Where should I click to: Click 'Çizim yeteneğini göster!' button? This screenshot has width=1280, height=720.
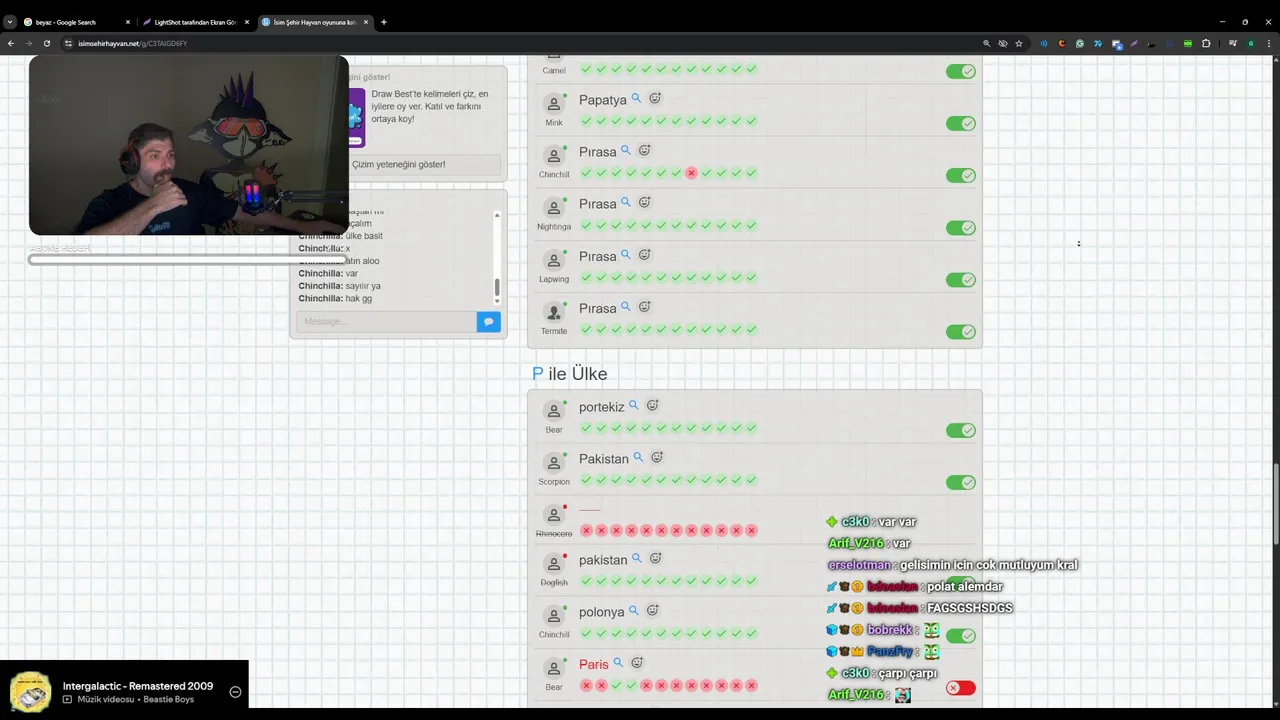click(x=399, y=164)
